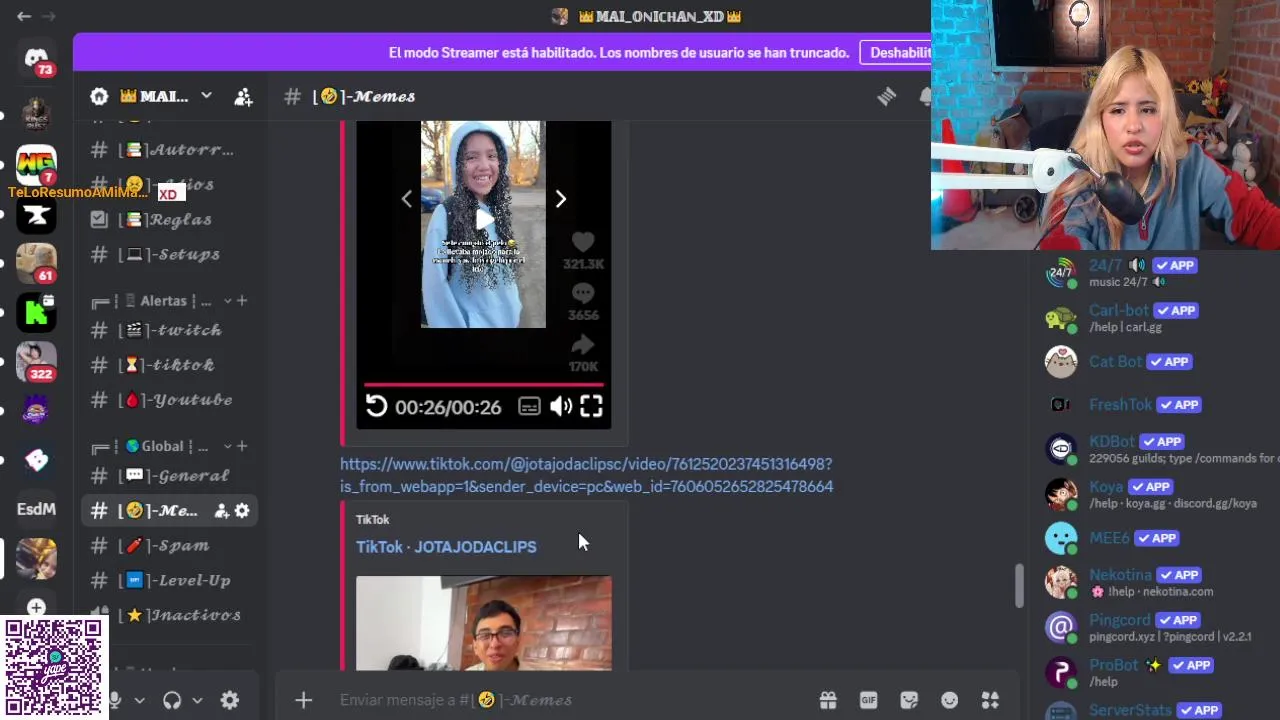Click the heart like icon on TikTok video

pyautogui.click(x=583, y=242)
